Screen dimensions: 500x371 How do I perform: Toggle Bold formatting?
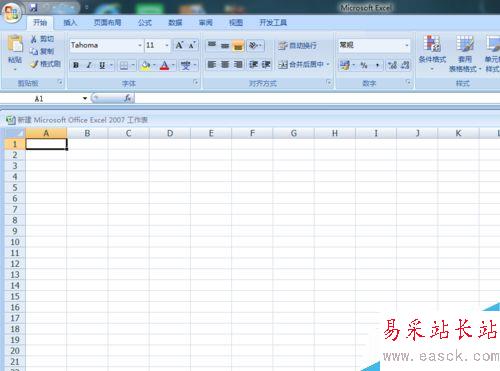[76, 65]
